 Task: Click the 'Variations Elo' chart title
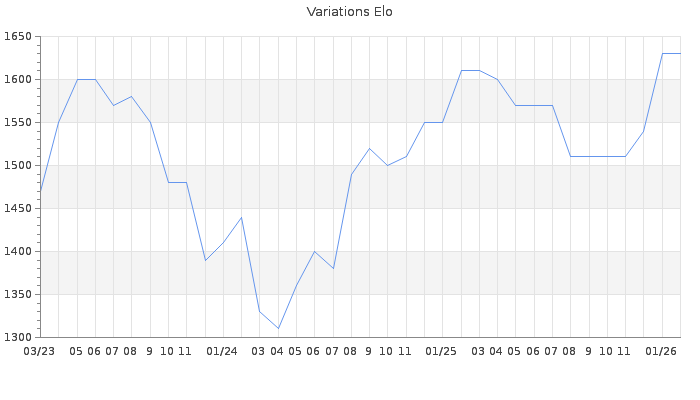[x=349, y=12]
